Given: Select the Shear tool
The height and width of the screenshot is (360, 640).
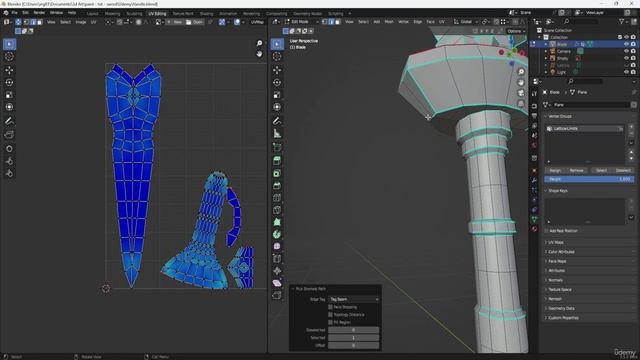Looking at the screenshot, I should tap(277, 283).
